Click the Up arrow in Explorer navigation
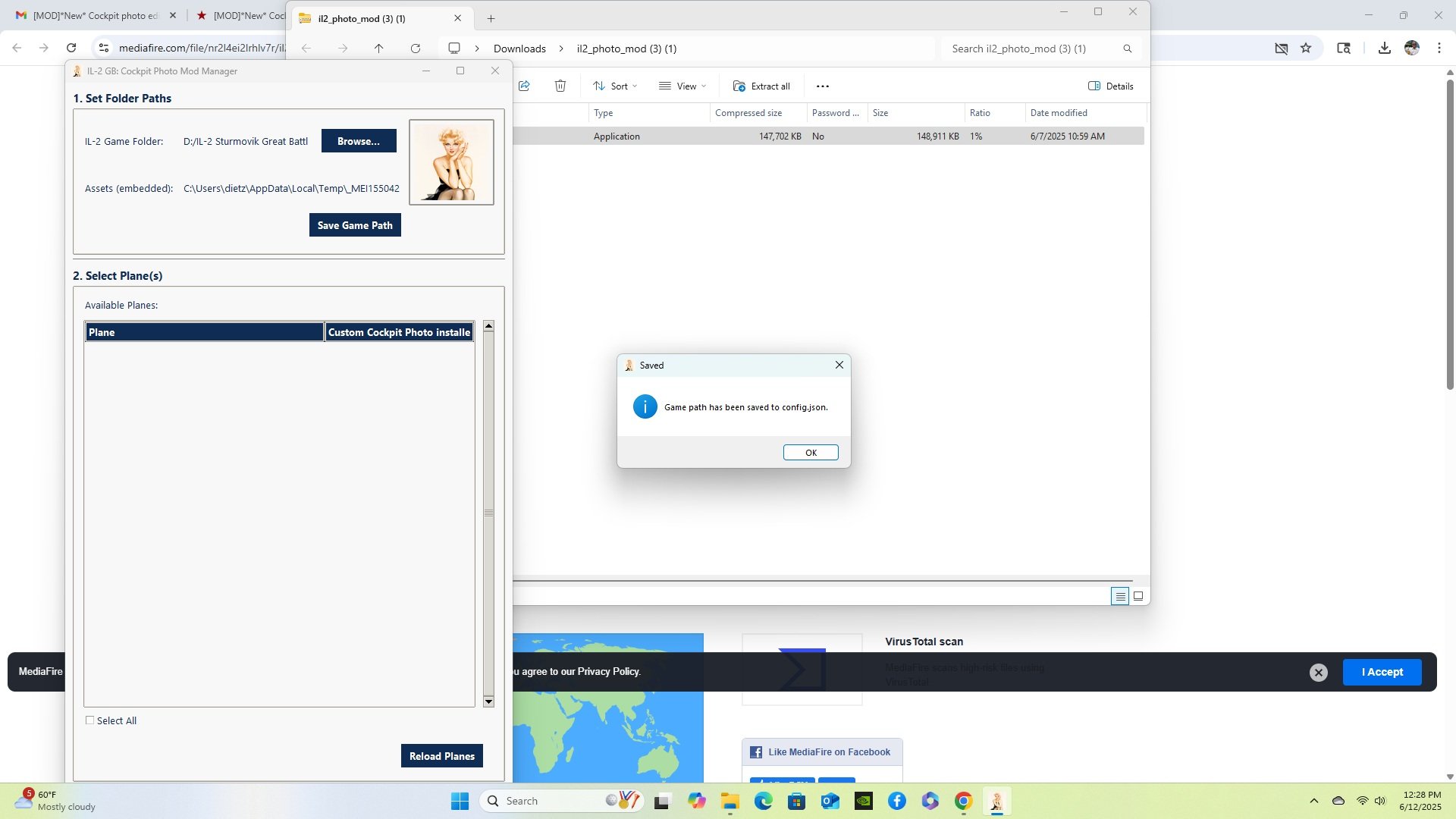Image resolution: width=1456 pixels, height=819 pixels. point(378,49)
